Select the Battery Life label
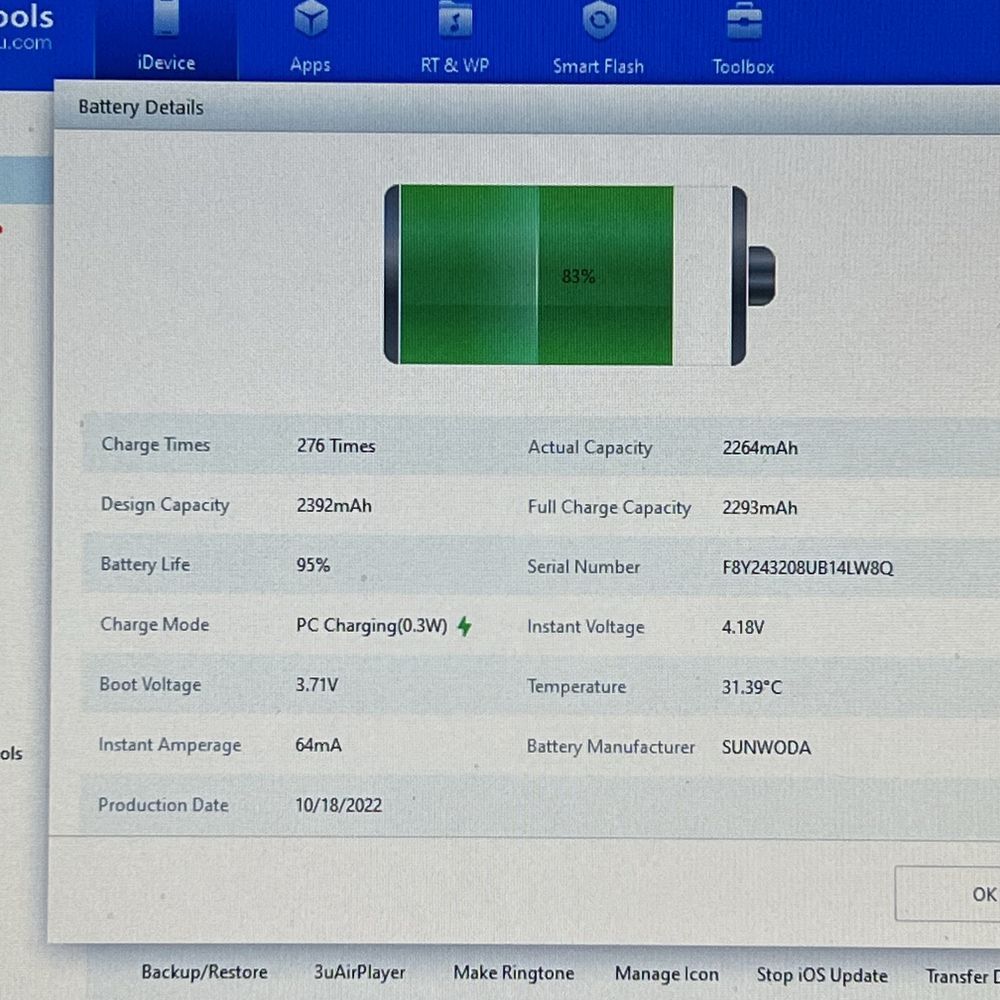This screenshot has height=1000, width=1000. point(145,564)
